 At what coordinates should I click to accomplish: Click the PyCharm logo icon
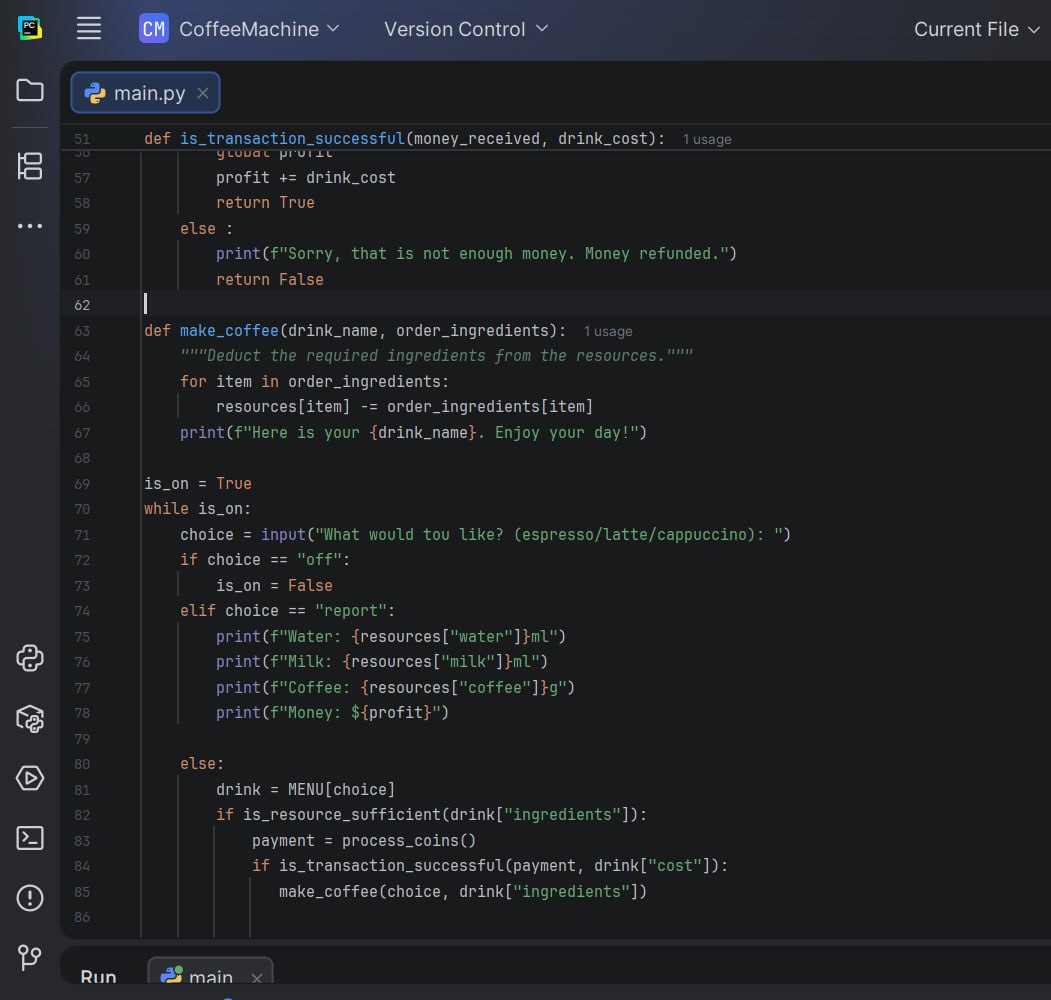click(x=29, y=28)
